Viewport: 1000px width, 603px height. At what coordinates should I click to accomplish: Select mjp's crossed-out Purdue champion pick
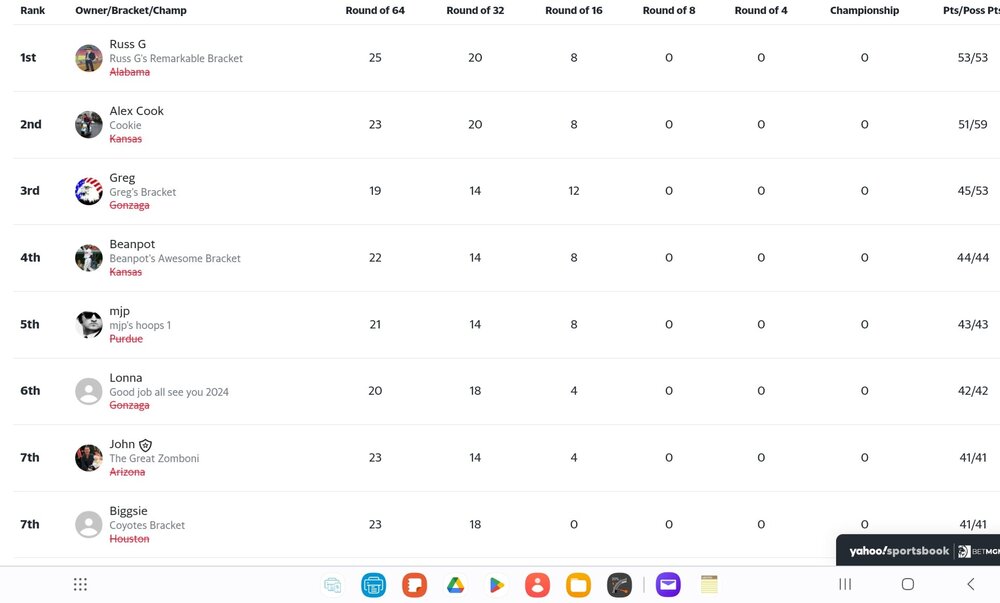pos(126,338)
